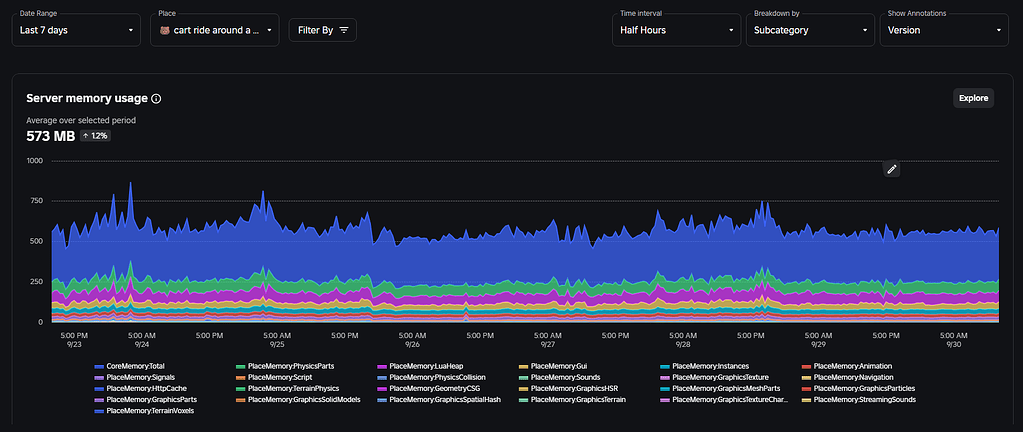Toggle the PlaceMemory:PhysicsCollision legend series
Screen dimensions: 1023x432
tap(432, 377)
